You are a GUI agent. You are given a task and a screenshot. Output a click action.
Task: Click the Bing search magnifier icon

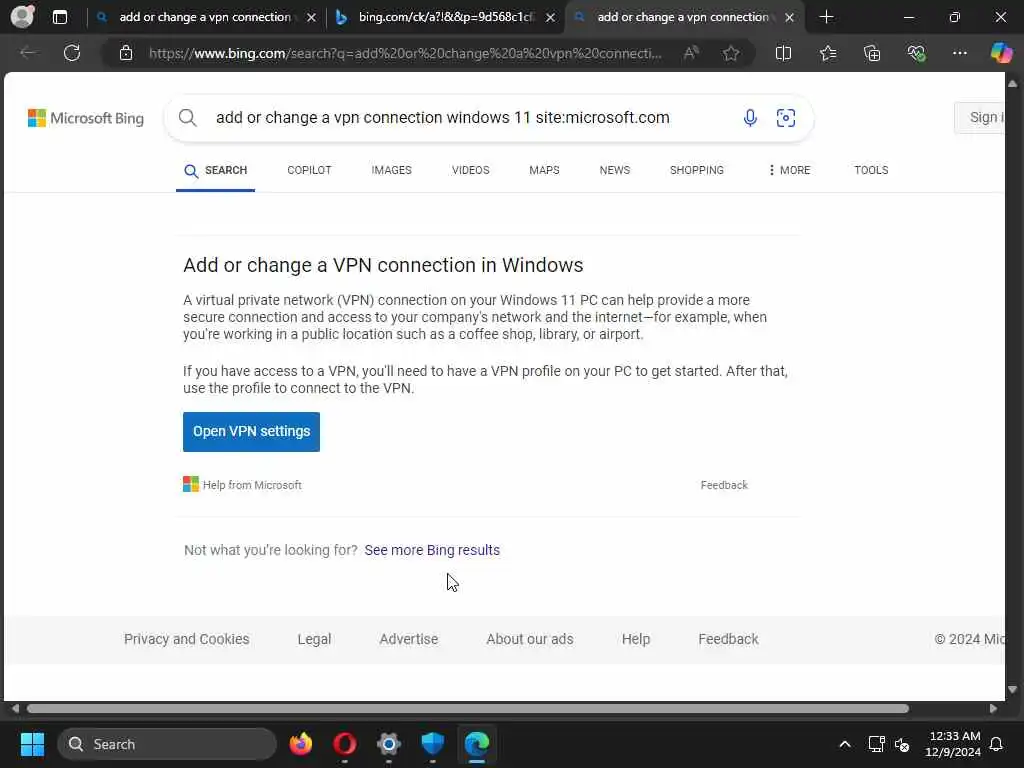pos(187,118)
